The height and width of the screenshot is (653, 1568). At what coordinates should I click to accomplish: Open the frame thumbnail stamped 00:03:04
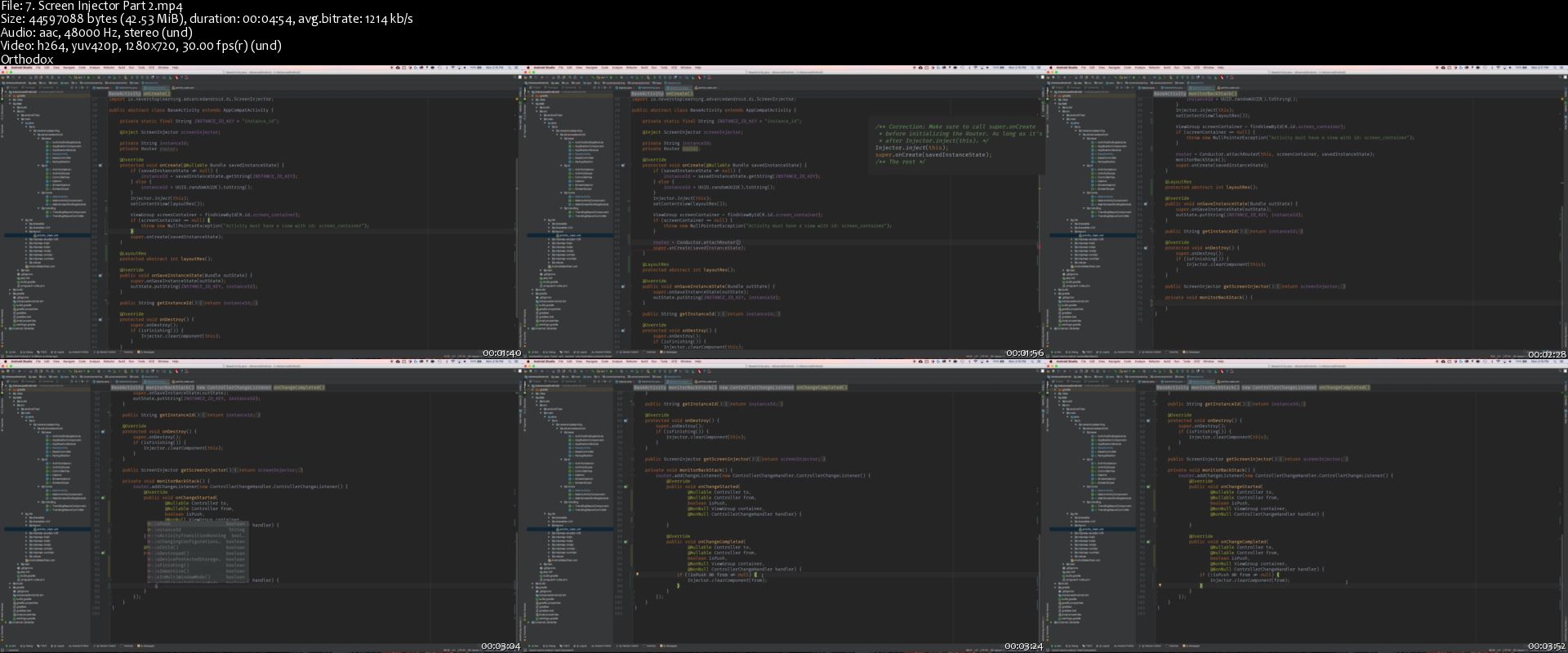[x=261, y=505]
